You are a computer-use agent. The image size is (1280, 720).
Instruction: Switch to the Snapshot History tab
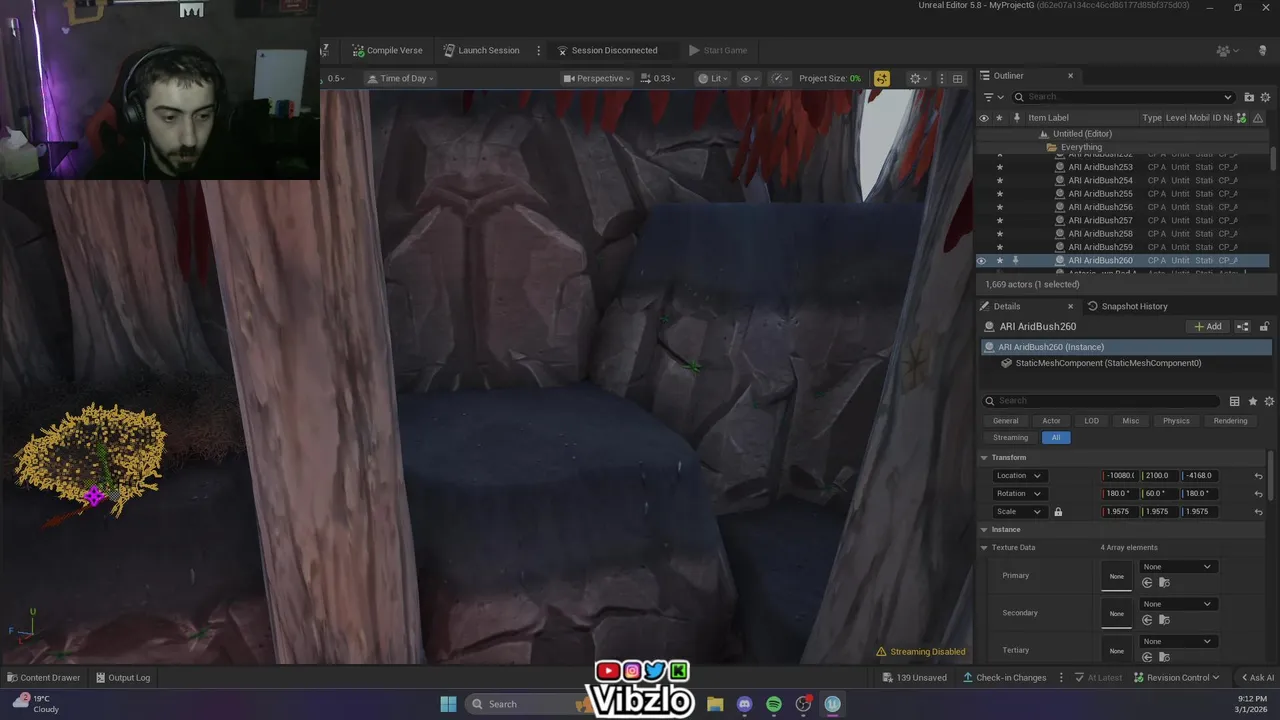tap(1127, 306)
